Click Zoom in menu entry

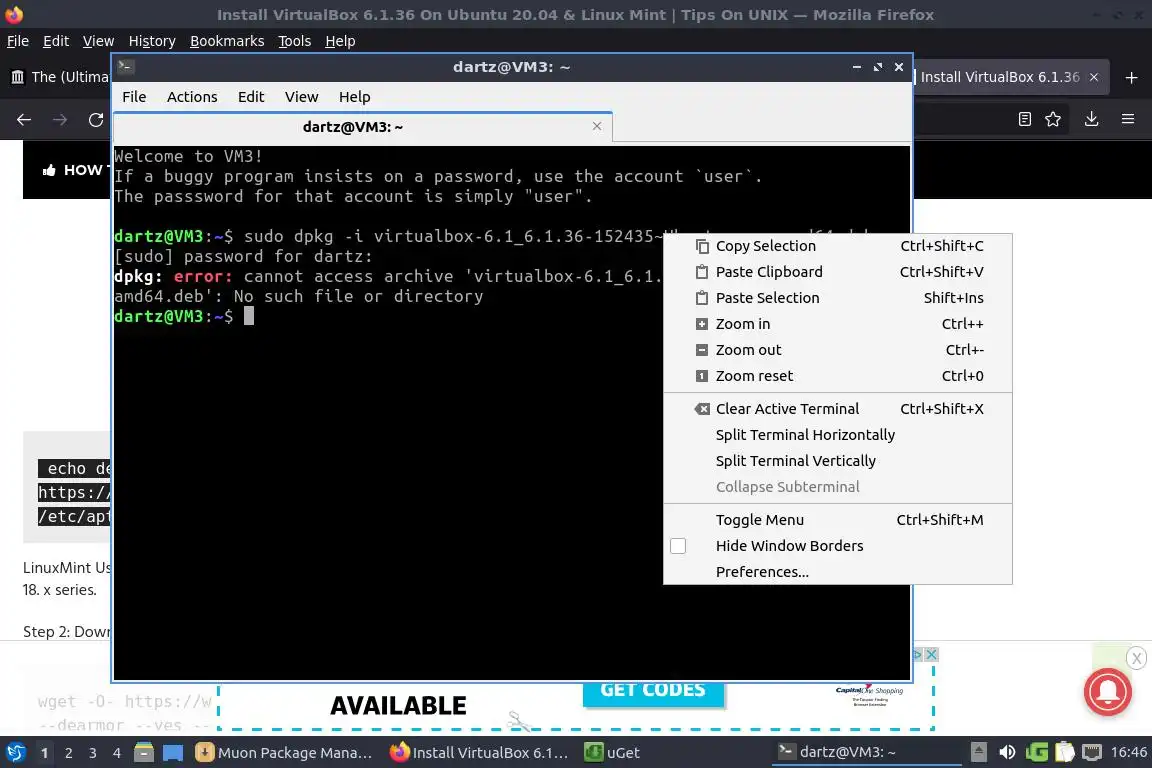pyautogui.click(x=838, y=324)
